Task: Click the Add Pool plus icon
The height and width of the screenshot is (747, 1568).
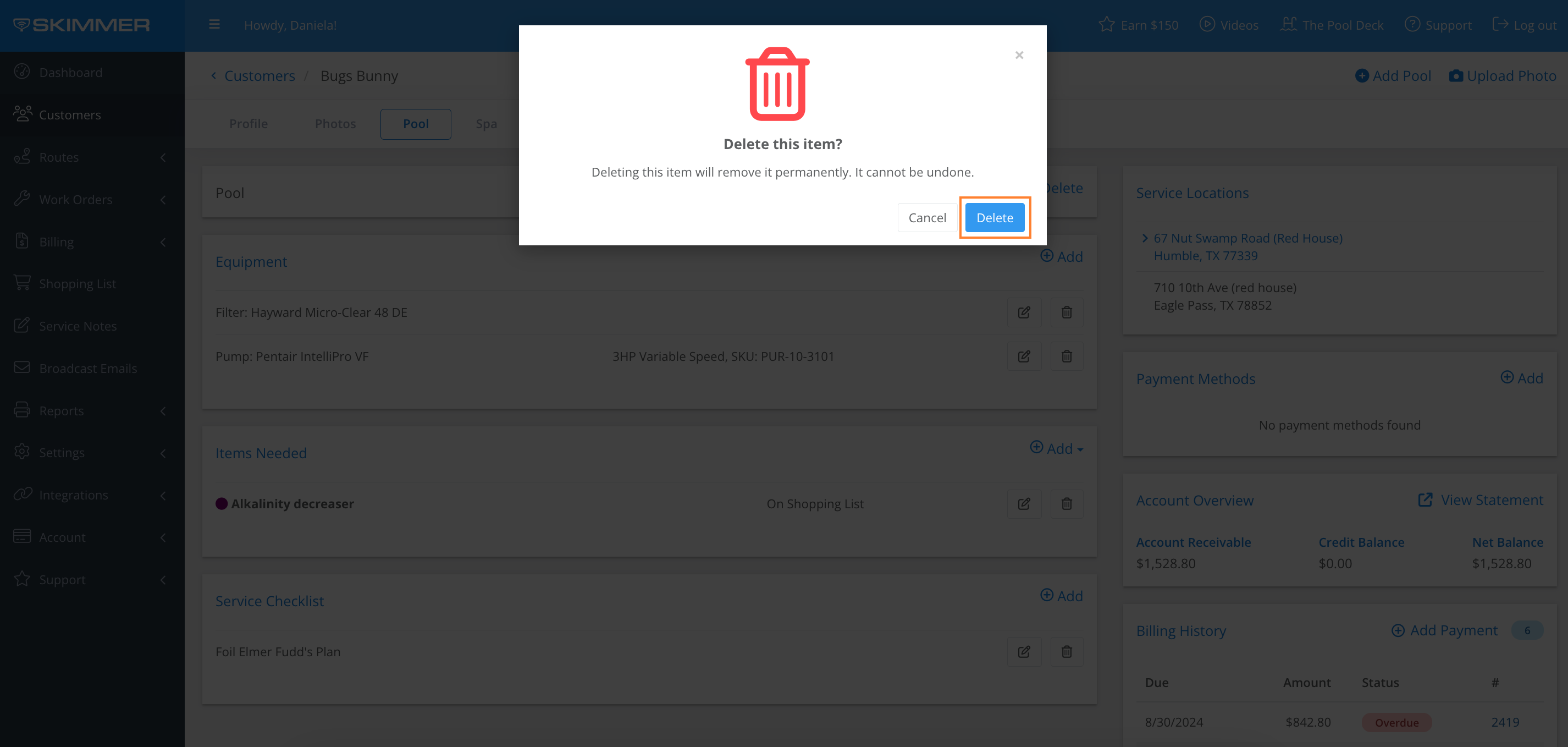Action: tap(1362, 75)
